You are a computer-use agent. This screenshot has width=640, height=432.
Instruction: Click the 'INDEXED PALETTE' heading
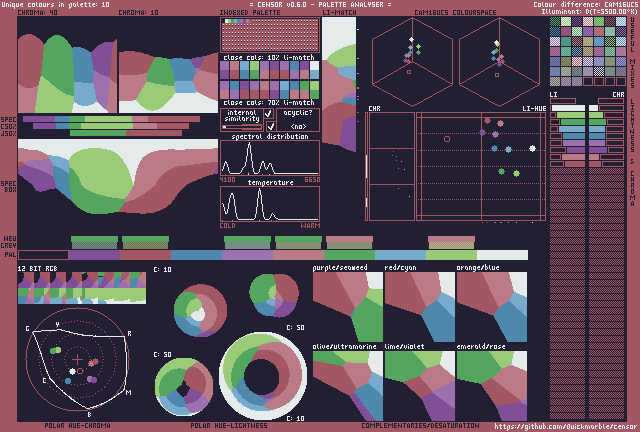(250, 13)
